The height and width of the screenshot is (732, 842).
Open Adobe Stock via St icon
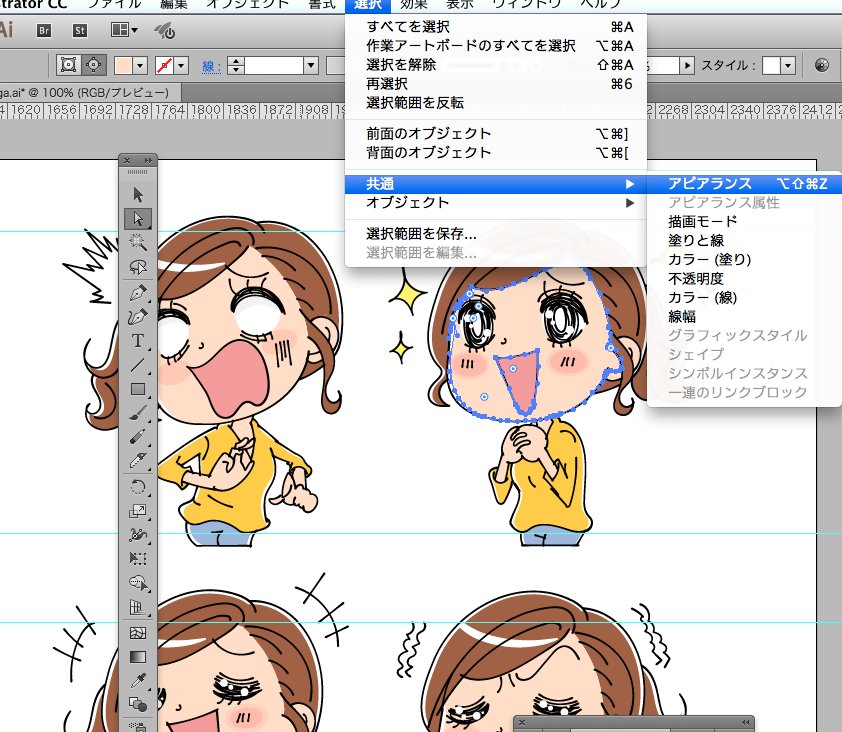[x=79, y=31]
